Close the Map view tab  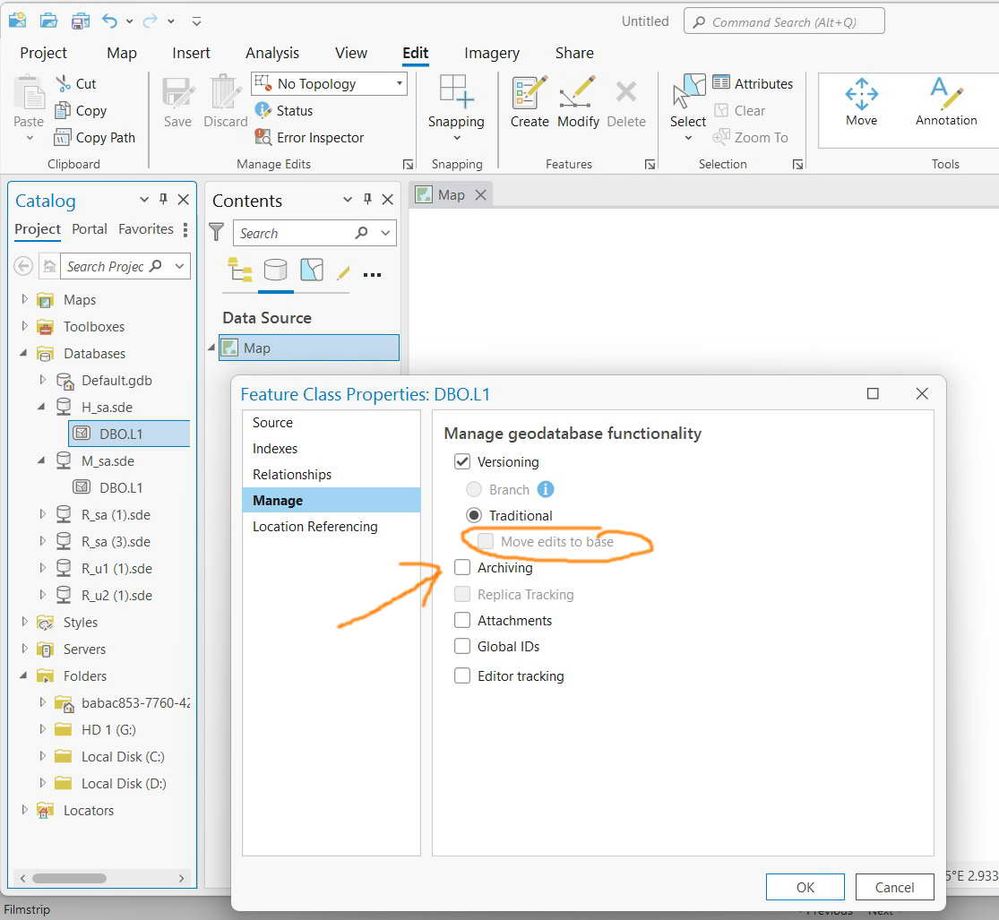[481, 194]
